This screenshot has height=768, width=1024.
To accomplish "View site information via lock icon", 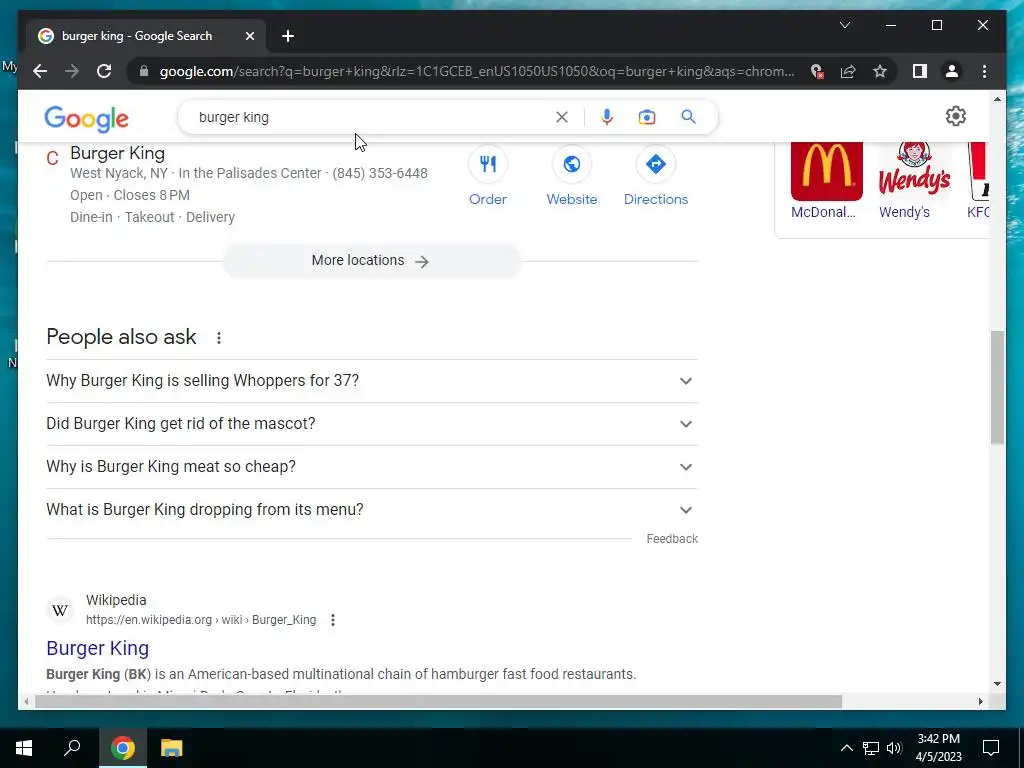I will click(144, 71).
